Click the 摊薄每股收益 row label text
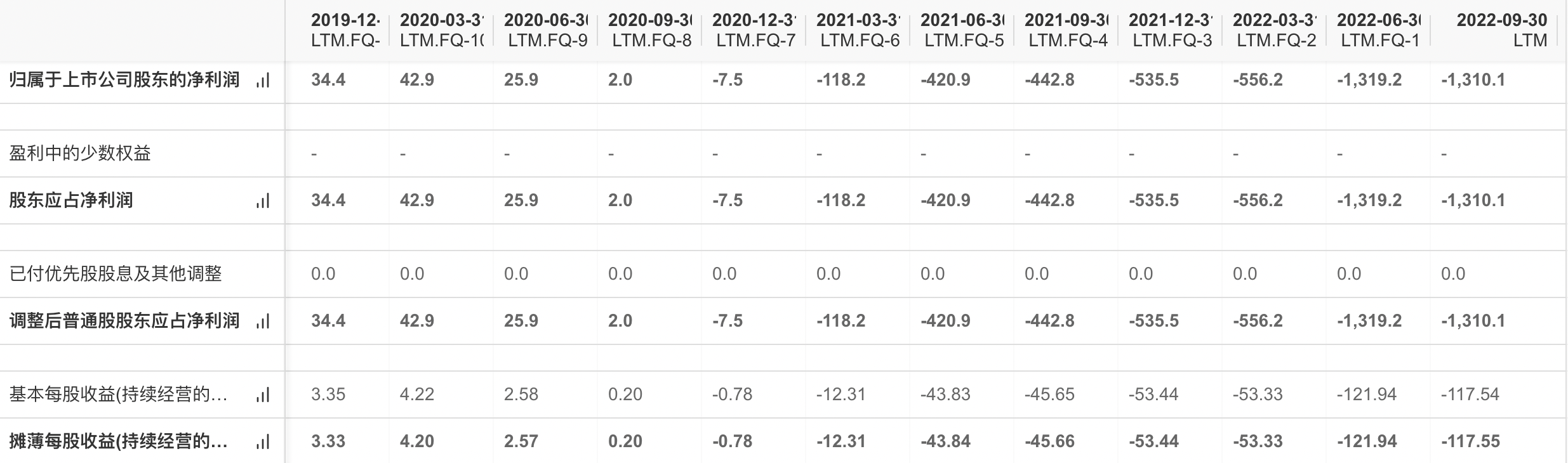The height and width of the screenshot is (463, 1568). [118, 441]
